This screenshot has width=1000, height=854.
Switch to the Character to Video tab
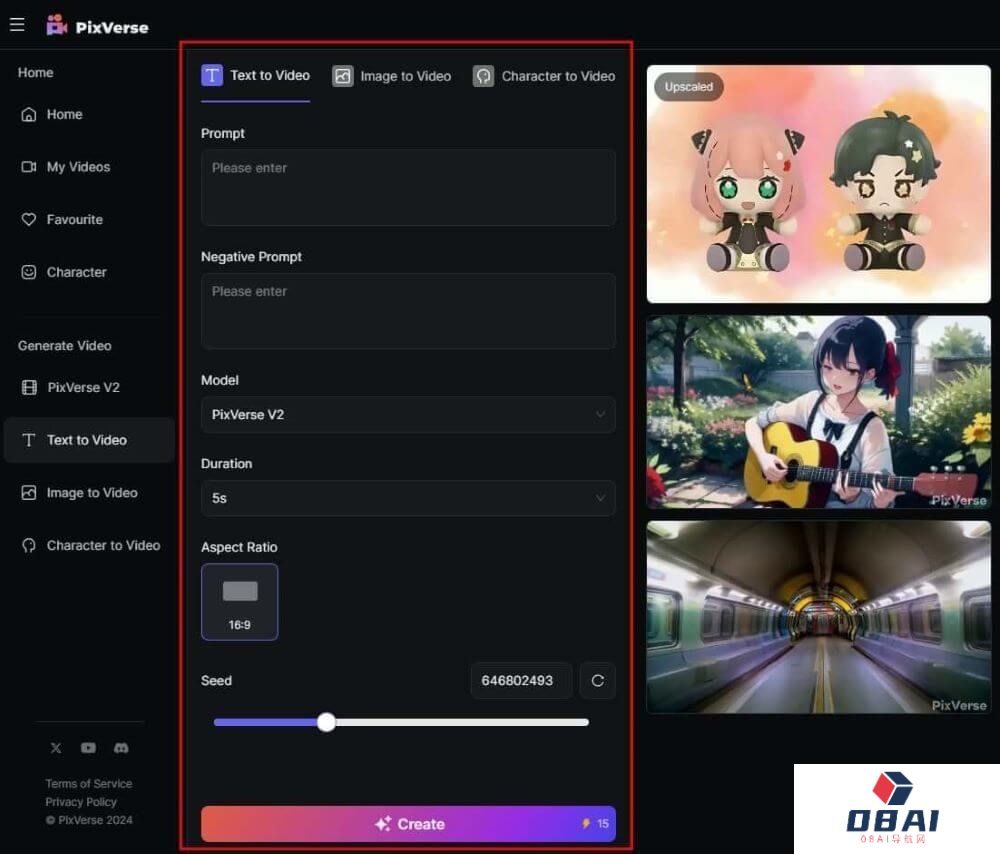pyautogui.click(x=544, y=77)
